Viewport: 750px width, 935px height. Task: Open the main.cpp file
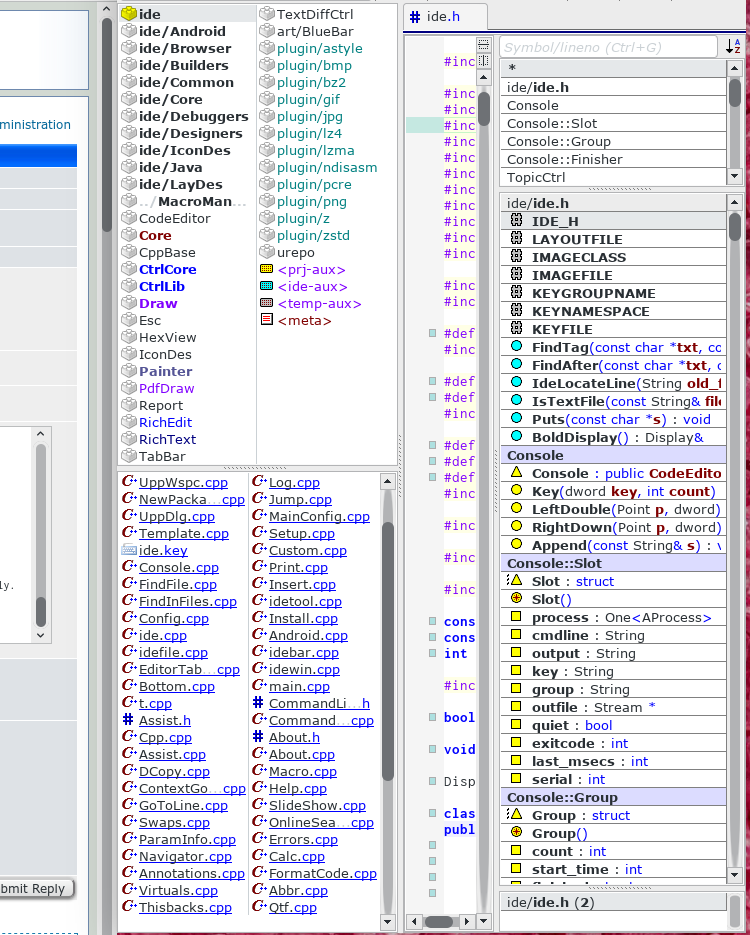pos(299,686)
